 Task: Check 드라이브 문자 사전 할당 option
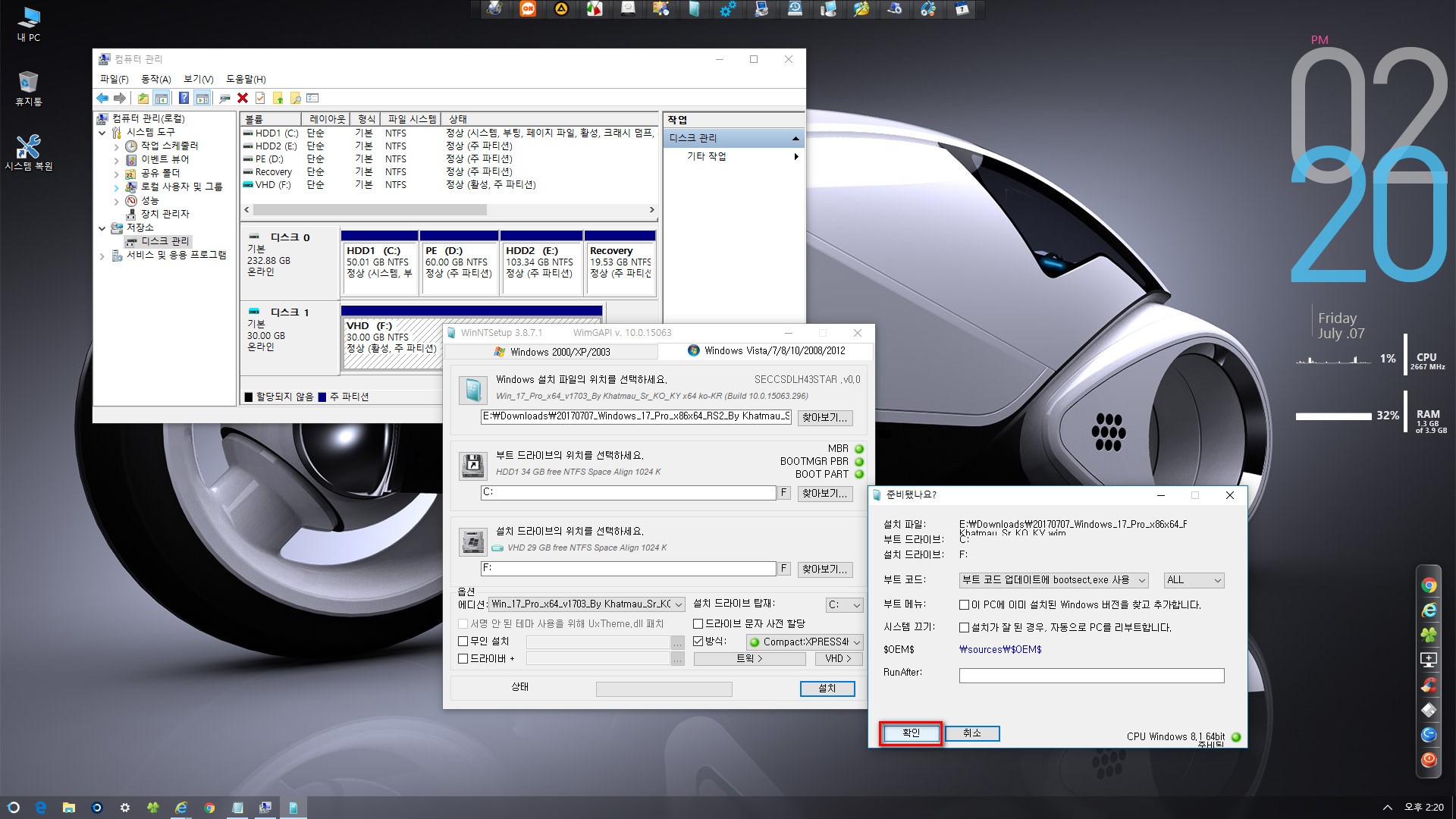(698, 623)
